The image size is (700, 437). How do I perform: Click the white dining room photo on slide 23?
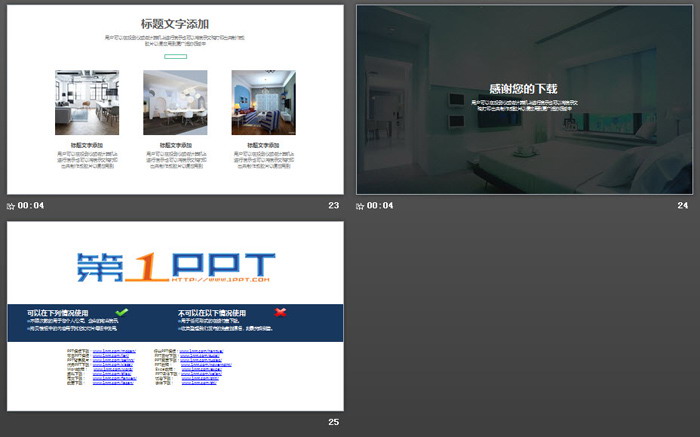tap(175, 102)
